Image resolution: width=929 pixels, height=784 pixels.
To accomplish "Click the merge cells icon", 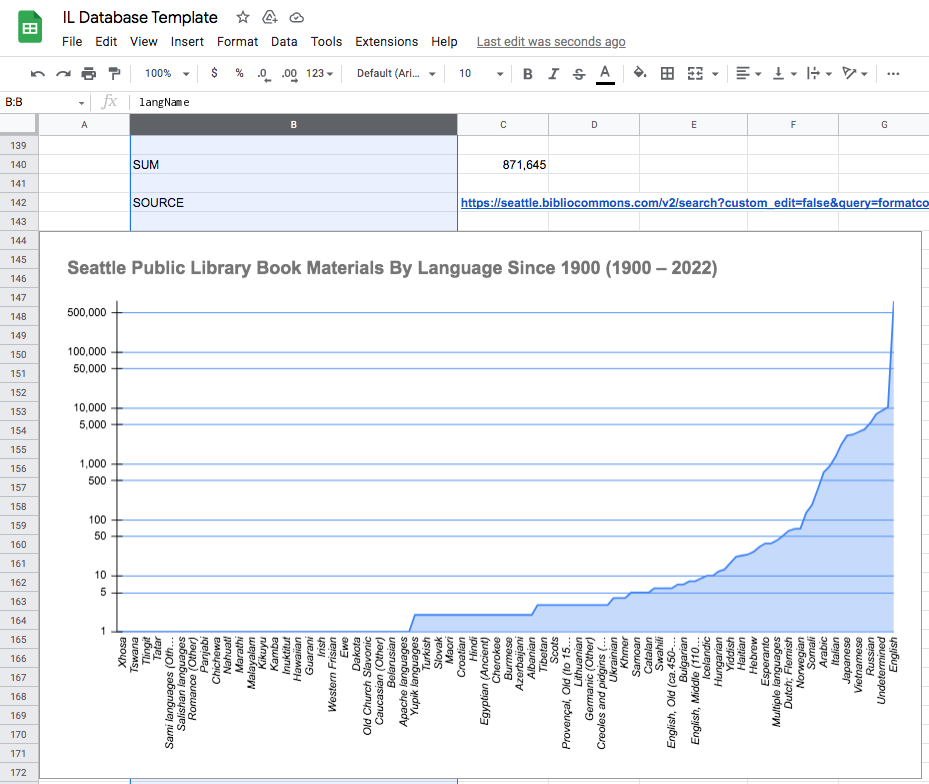I will tap(695, 73).
